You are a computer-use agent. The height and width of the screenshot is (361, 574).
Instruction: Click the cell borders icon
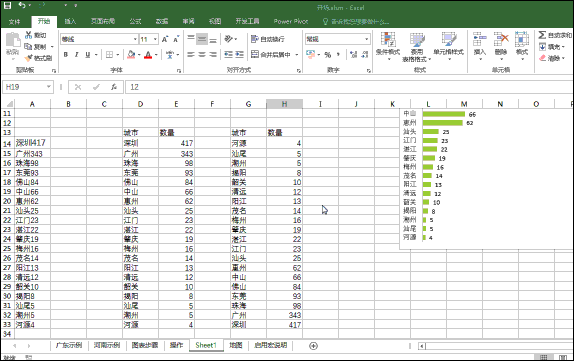click(x=109, y=55)
